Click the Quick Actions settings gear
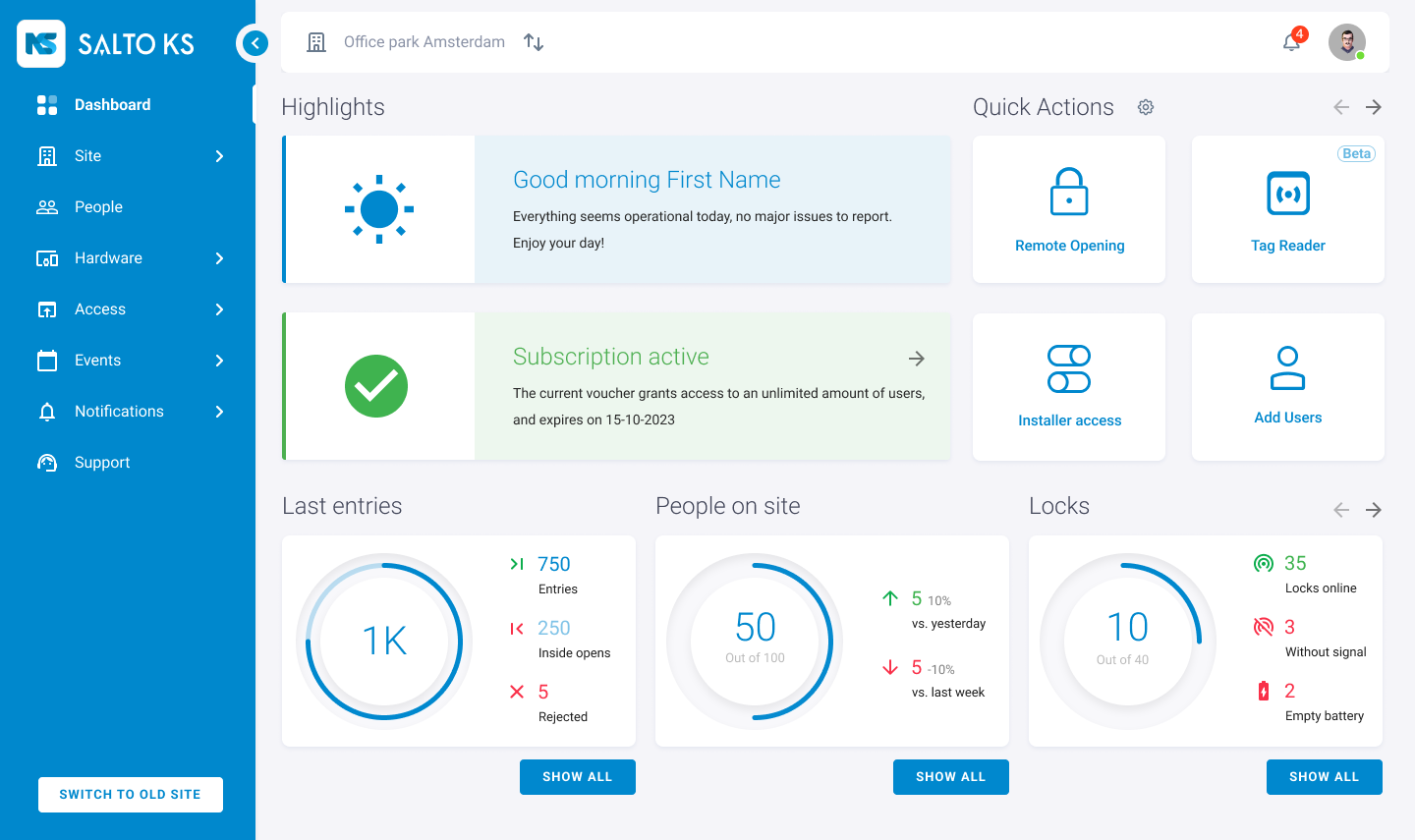The height and width of the screenshot is (840, 1415). click(x=1146, y=107)
